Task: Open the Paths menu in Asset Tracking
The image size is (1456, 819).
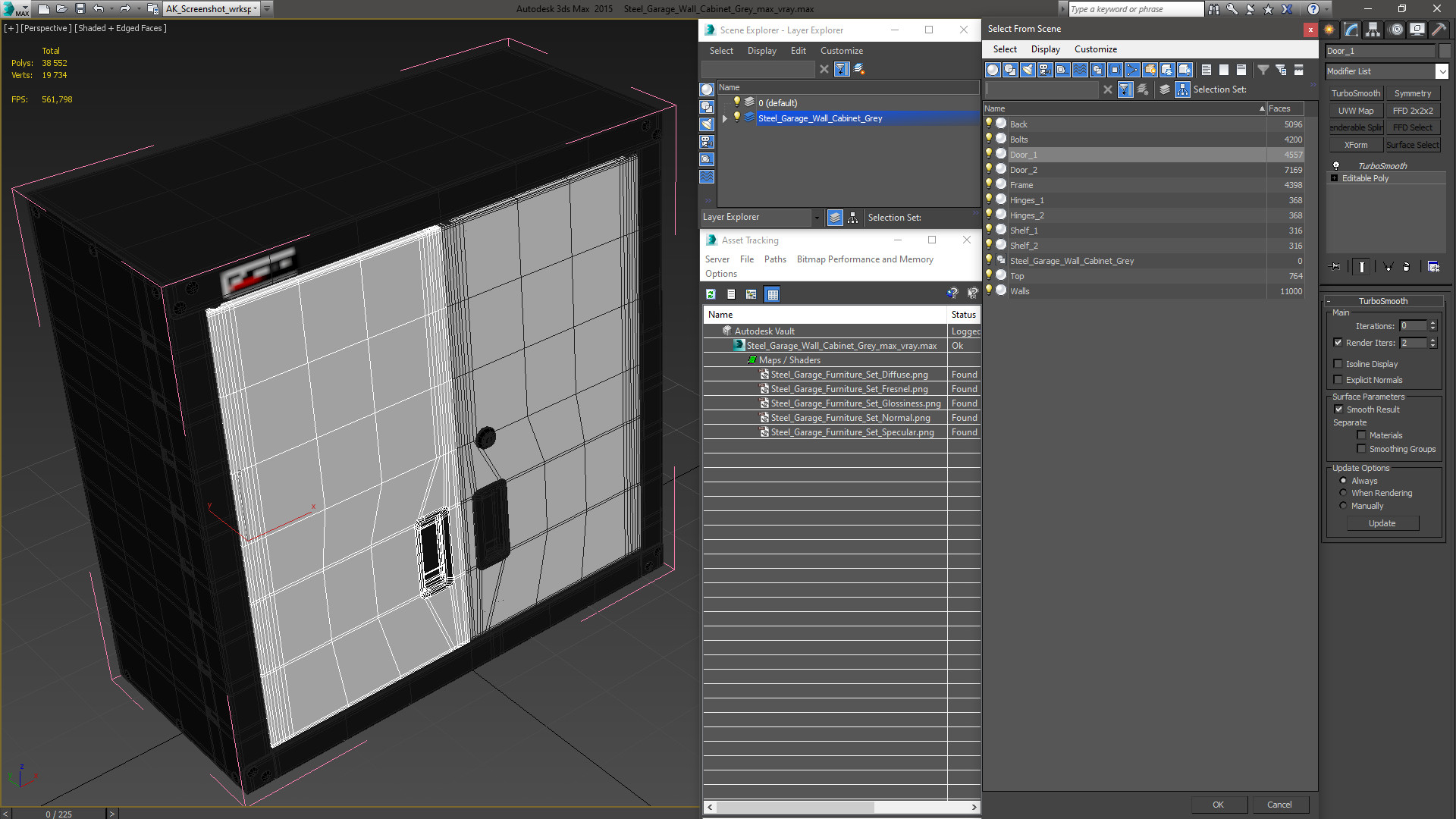Action: [x=775, y=259]
